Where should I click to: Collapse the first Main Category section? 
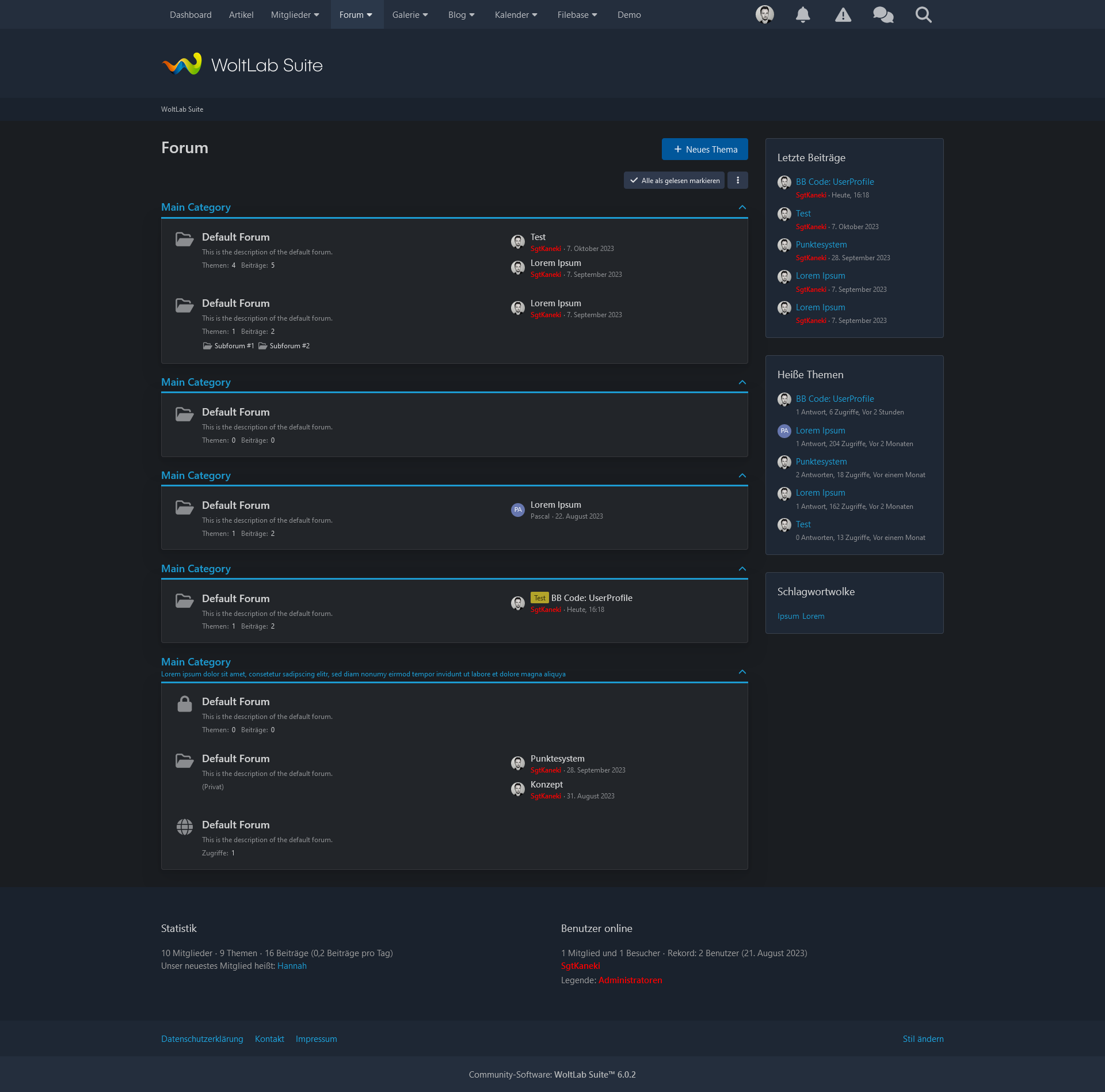click(x=742, y=207)
